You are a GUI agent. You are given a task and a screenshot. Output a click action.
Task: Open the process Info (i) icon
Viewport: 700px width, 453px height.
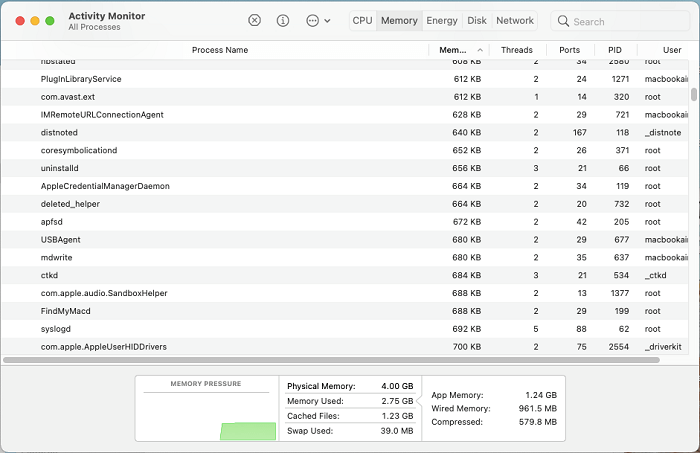tap(283, 21)
